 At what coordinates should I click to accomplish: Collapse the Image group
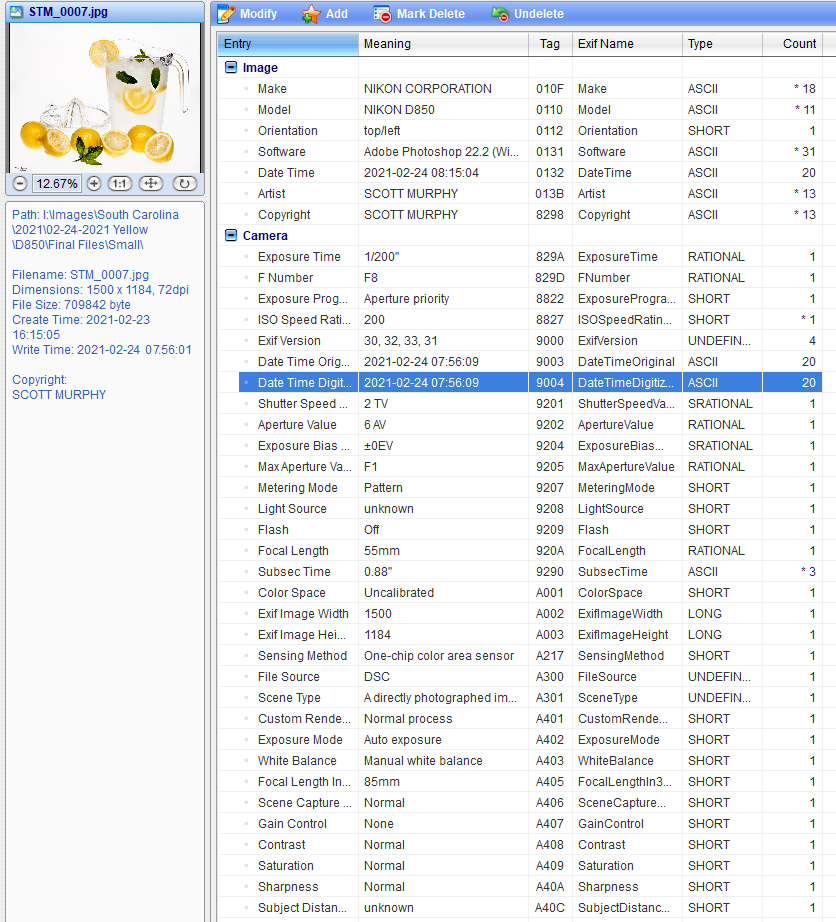(x=231, y=68)
